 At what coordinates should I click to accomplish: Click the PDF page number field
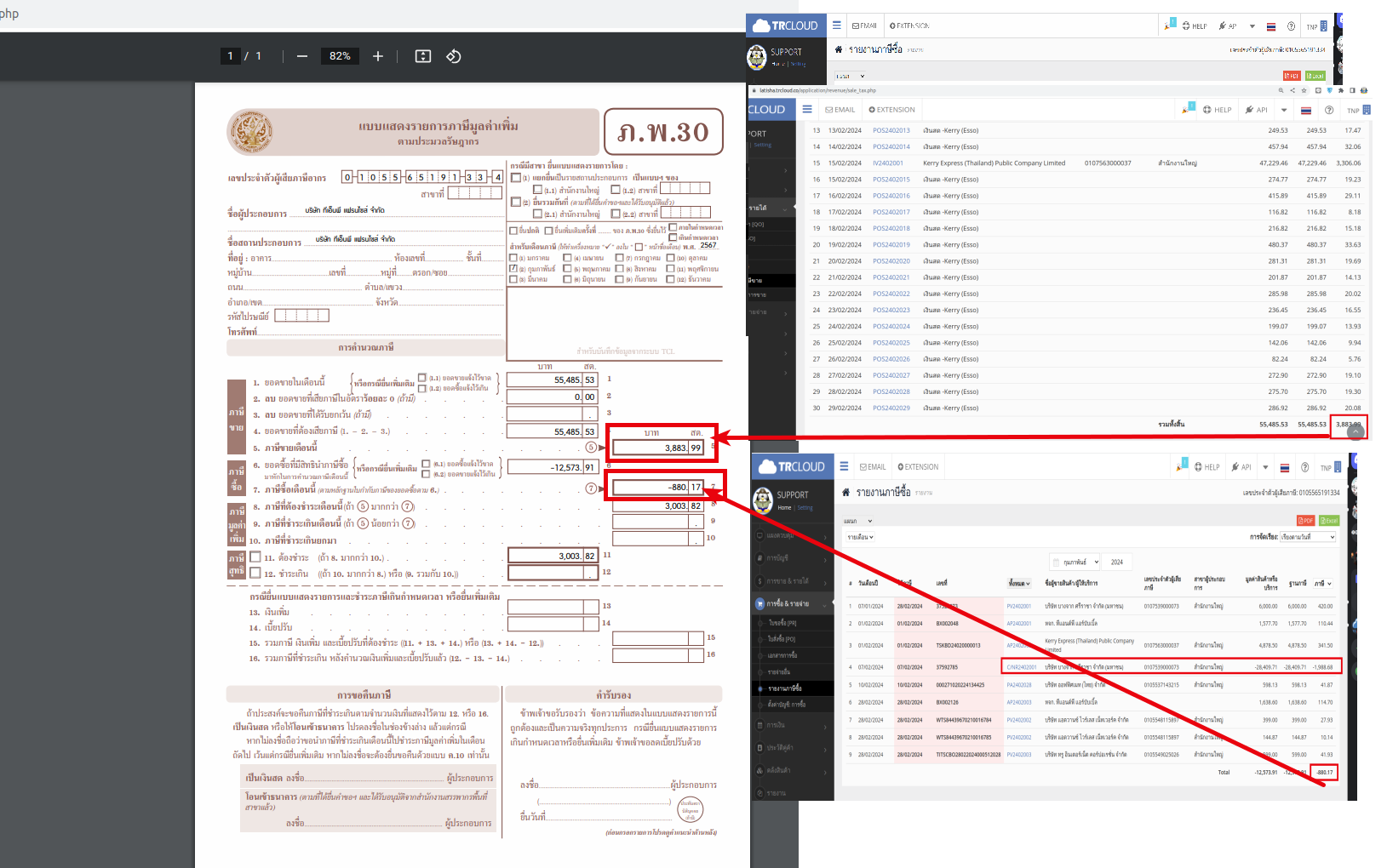[x=230, y=56]
